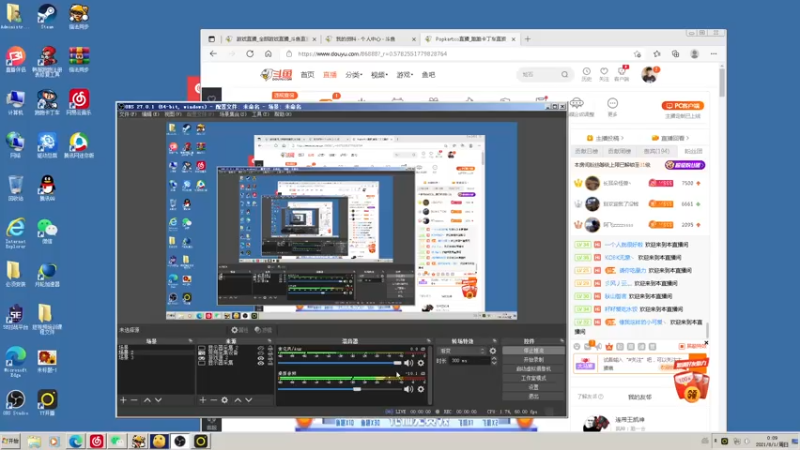Open Douyu client download (客户端) icon
The image size is (800, 450).
(621, 74)
